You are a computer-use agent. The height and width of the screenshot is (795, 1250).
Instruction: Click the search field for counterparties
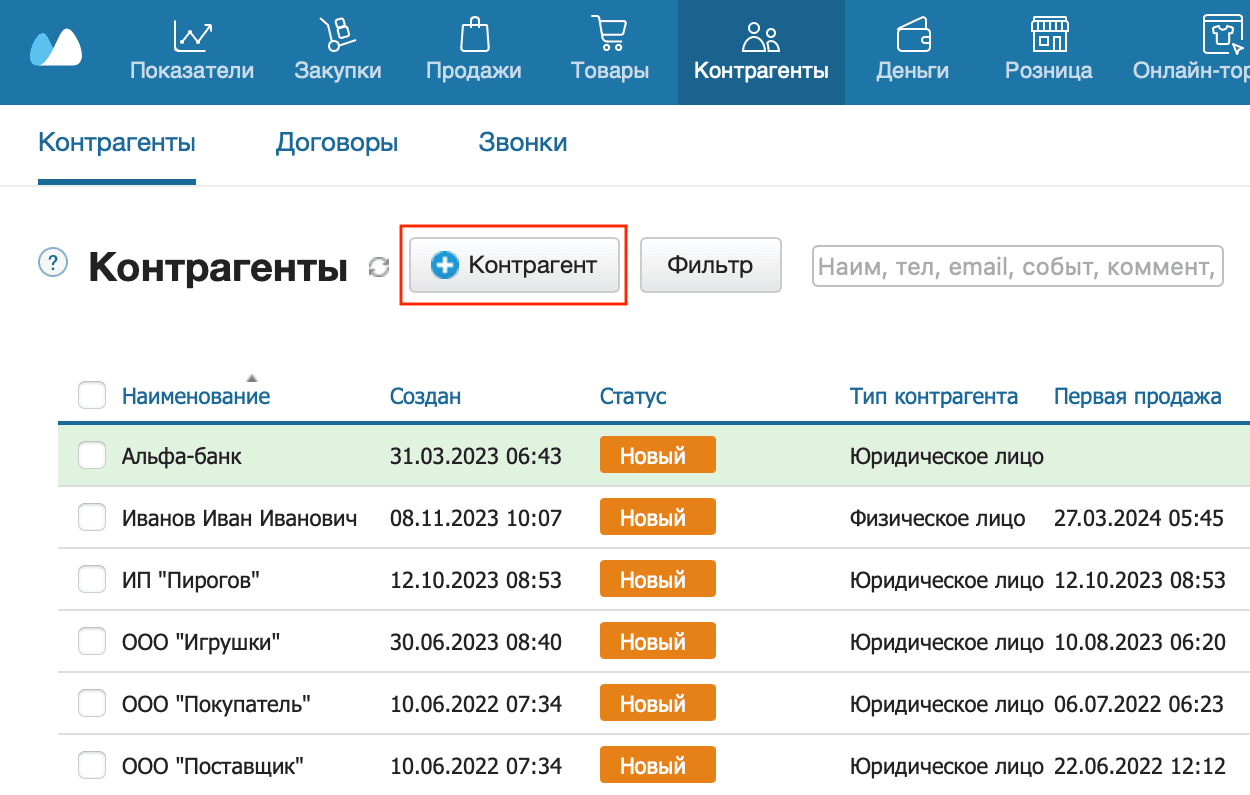pos(1017,265)
